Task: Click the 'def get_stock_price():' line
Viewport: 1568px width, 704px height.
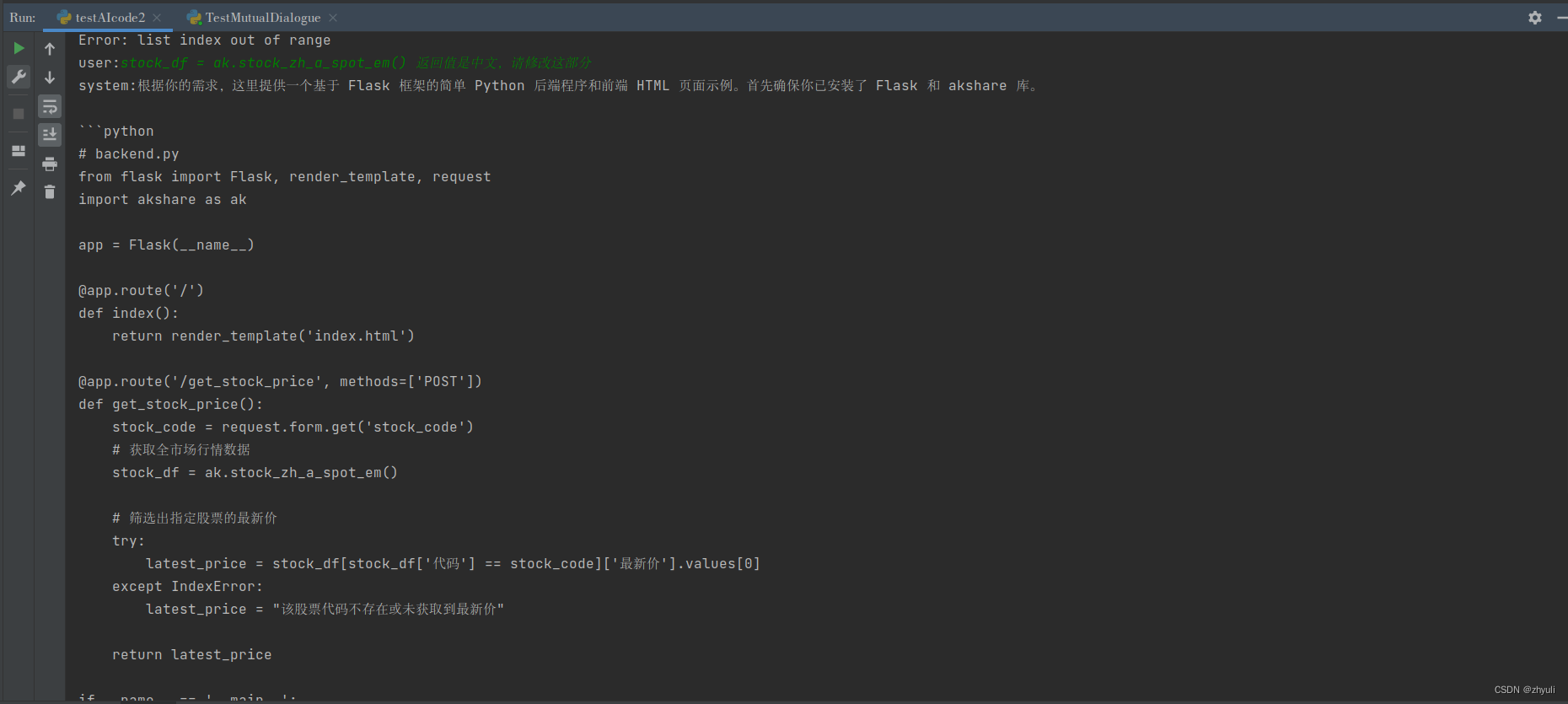Action: pos(171,405)
